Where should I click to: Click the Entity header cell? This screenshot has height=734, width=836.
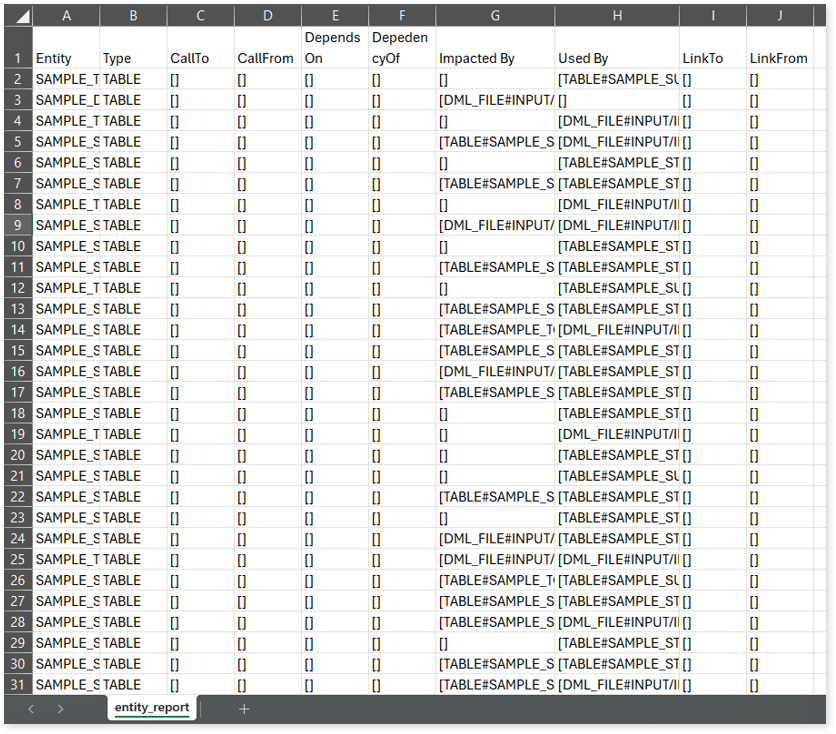pos(66,48)
